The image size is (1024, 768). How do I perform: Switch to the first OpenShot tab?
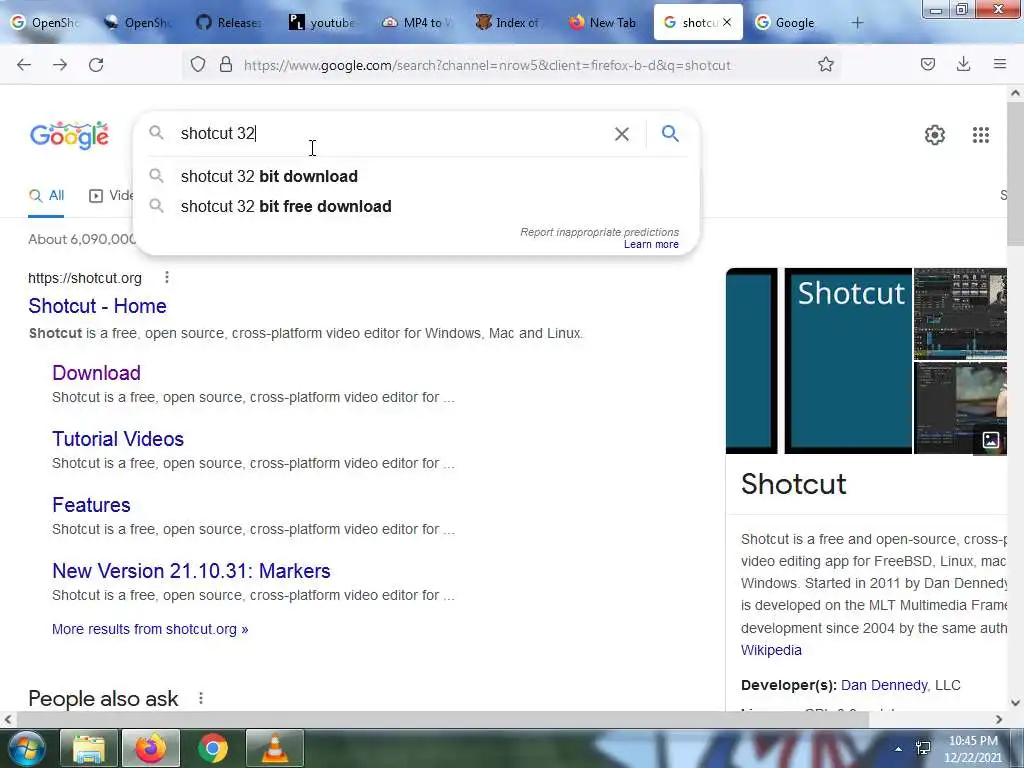pyautogui.click(x=46, y=23)
